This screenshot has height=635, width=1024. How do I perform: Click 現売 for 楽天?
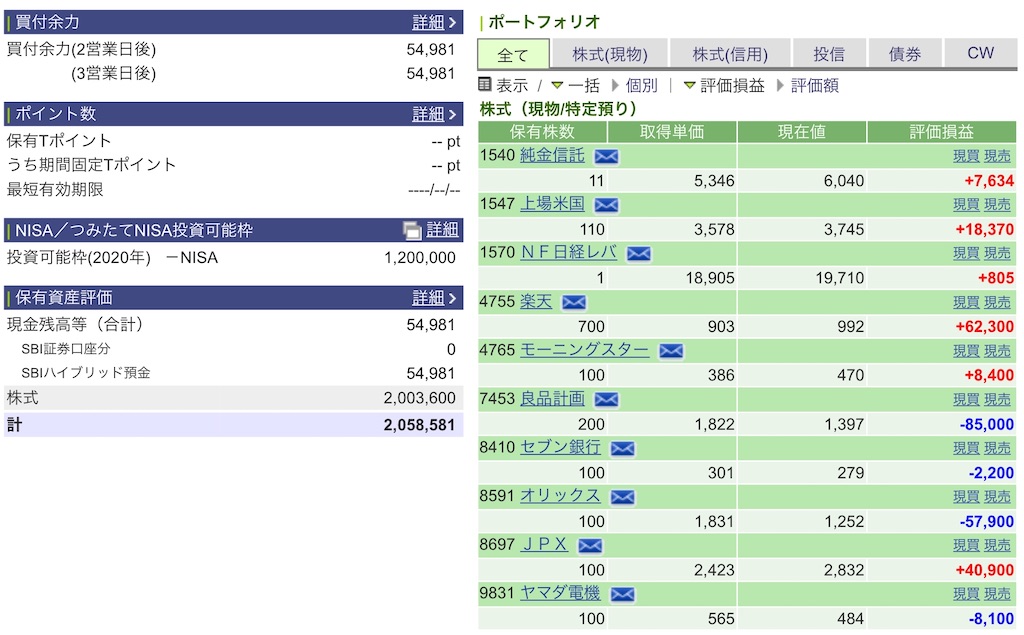coord(997,302)
